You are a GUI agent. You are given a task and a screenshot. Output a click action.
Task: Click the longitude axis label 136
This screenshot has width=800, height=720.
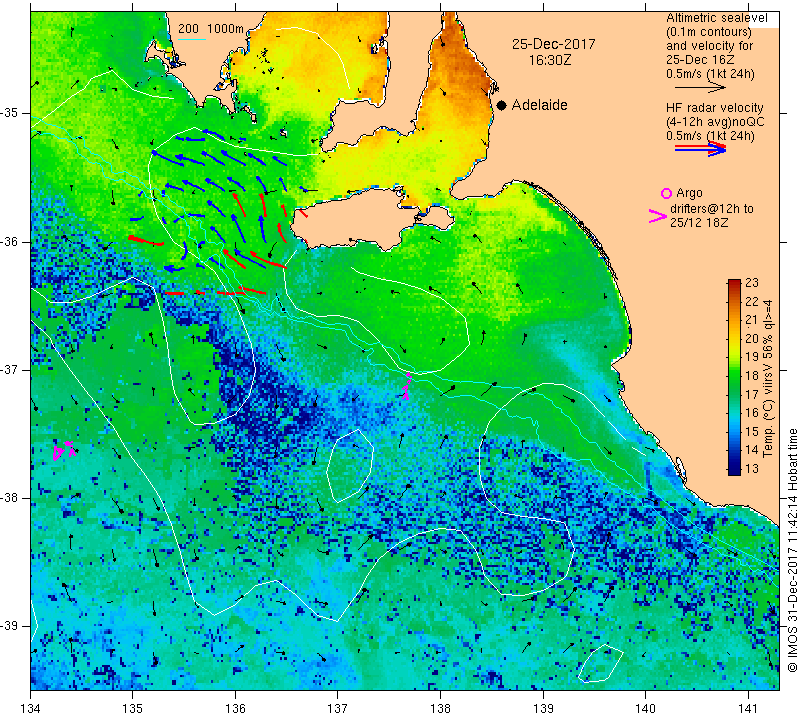coord(235,709)
